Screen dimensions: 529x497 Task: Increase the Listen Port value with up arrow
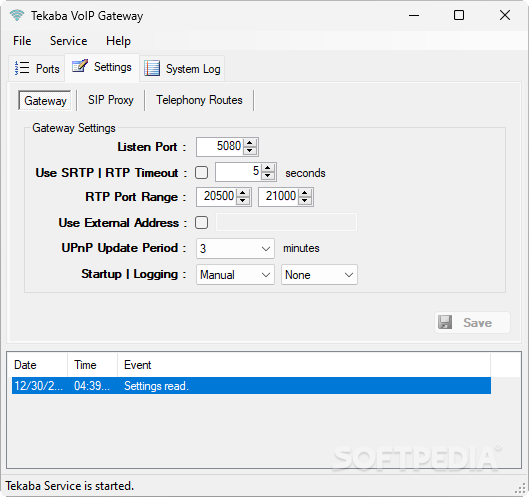(x=250, y=143)
